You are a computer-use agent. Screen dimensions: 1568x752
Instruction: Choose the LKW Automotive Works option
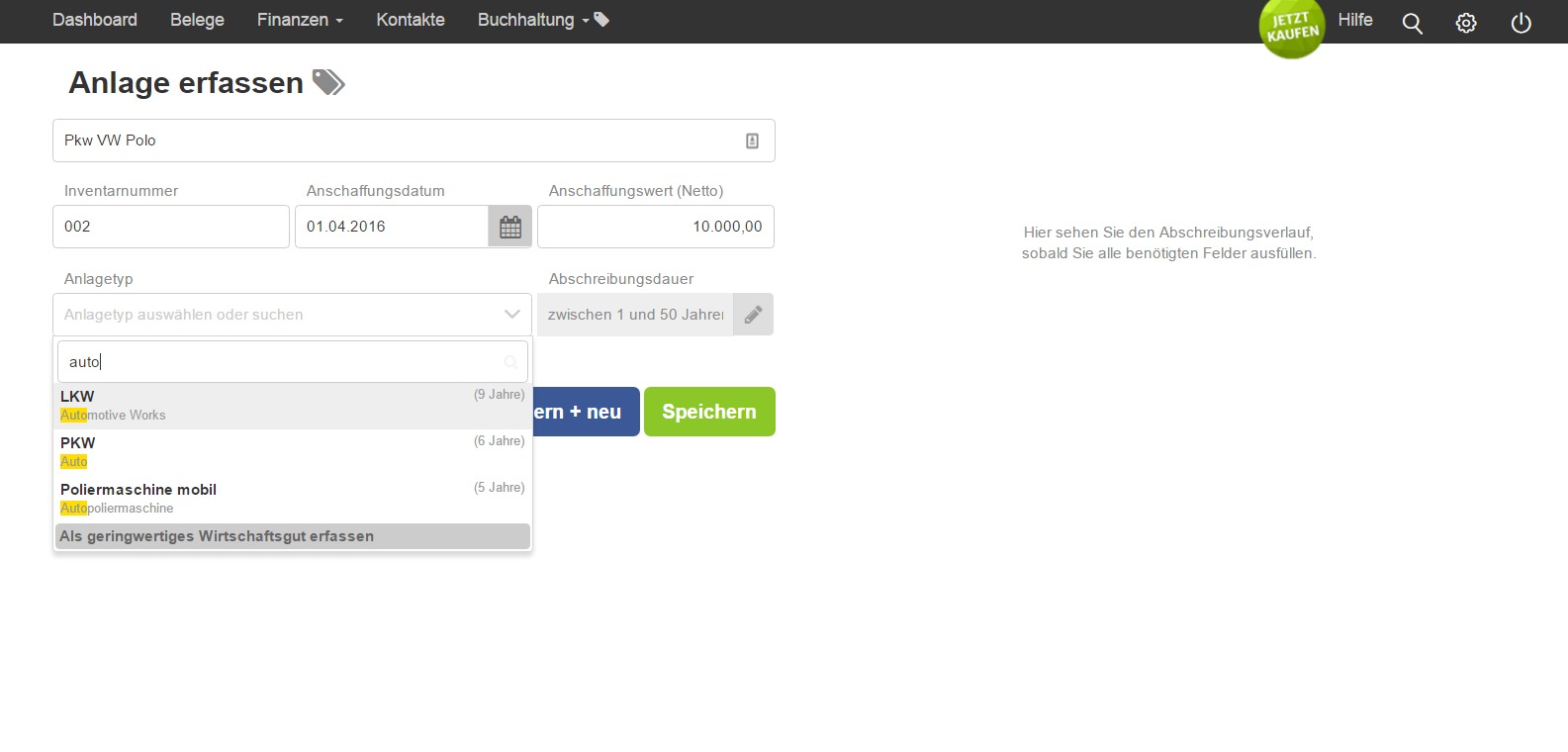[x=292, y=406]
